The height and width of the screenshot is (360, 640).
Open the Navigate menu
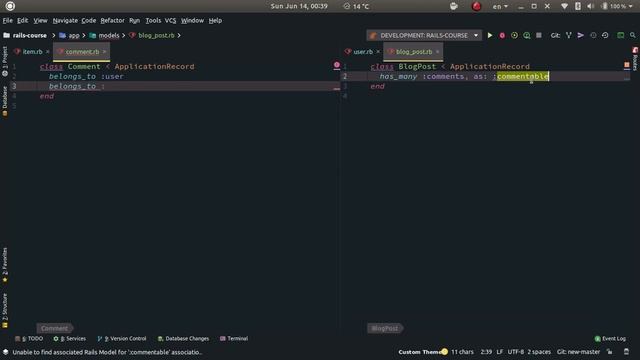coord(65,20)
